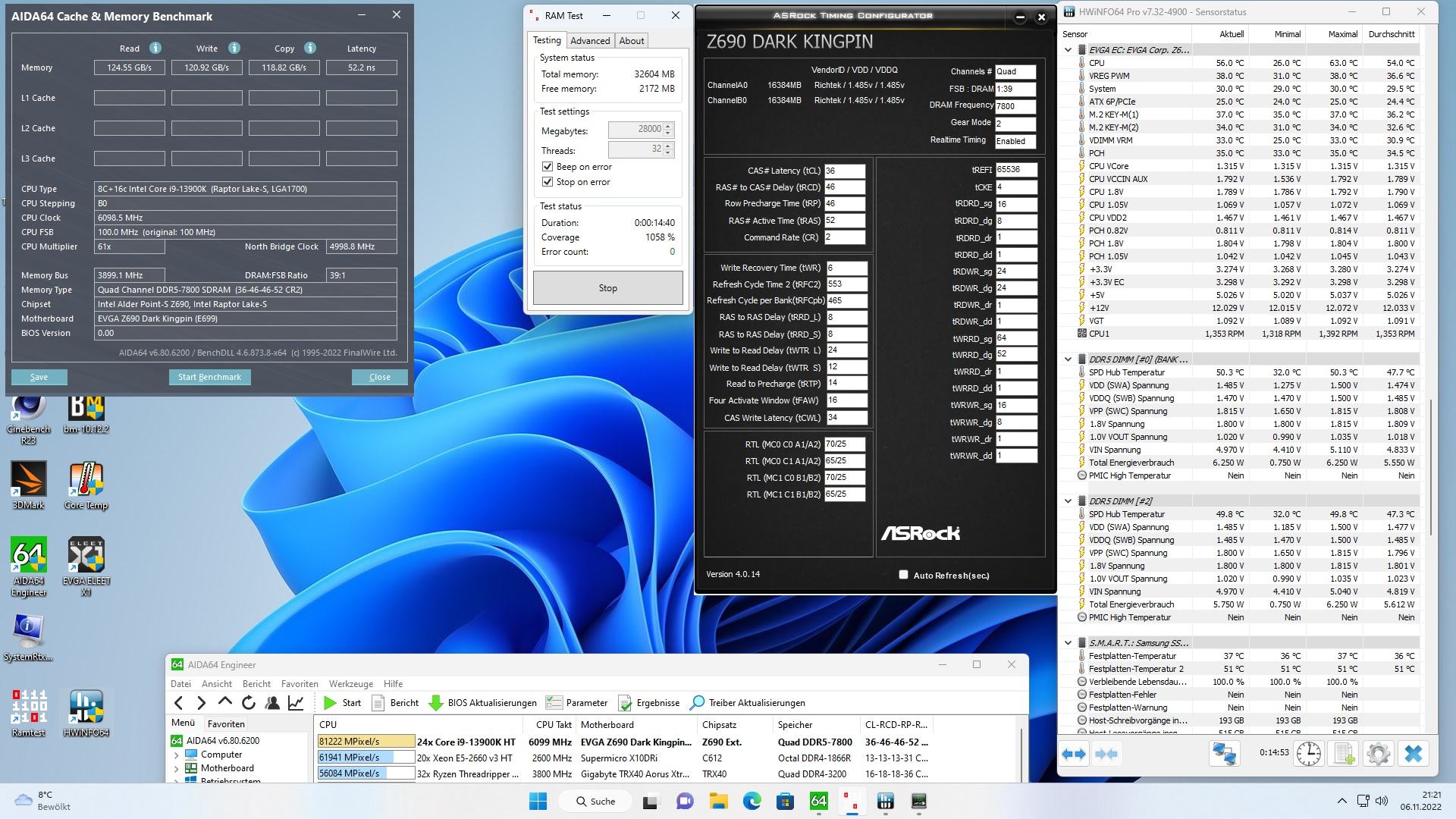
Task: Switch to Favoriten tab in AIDA64 sidebar
Action: click(x=226, y=724)
